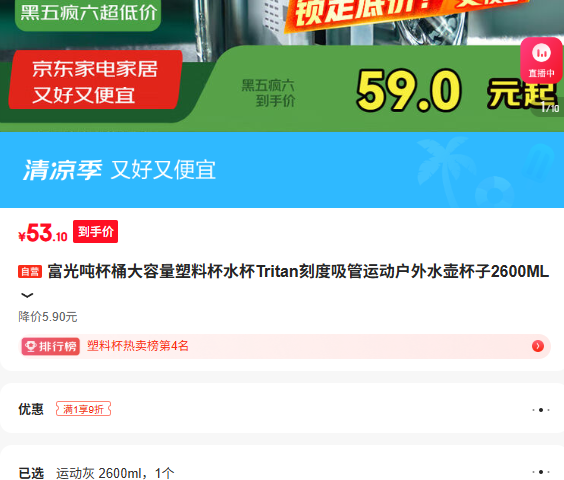Open the 已选 row three-dots menu
The height and width of the screenshot is (480, 564).
tap(541, 471)
